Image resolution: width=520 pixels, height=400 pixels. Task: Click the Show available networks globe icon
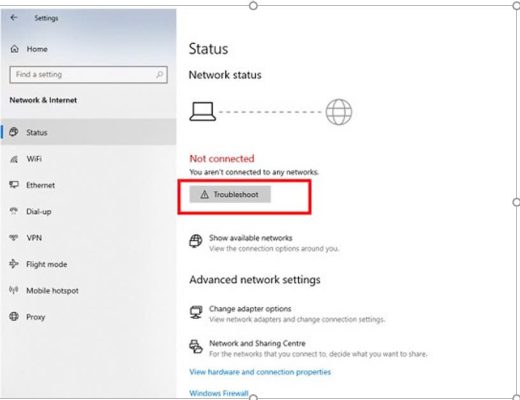(x=196, y=241)
